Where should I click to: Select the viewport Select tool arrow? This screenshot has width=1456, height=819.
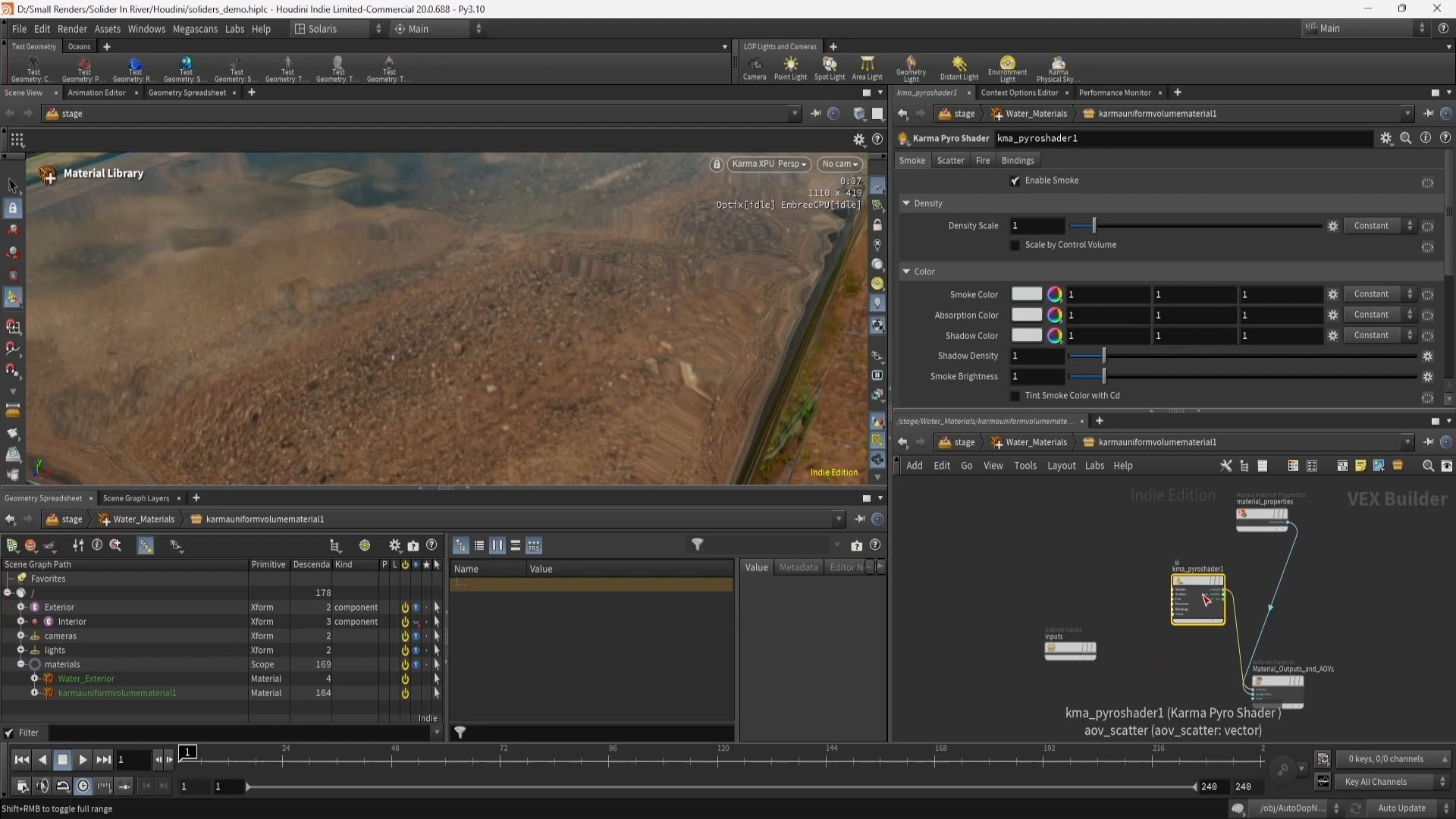13,186
